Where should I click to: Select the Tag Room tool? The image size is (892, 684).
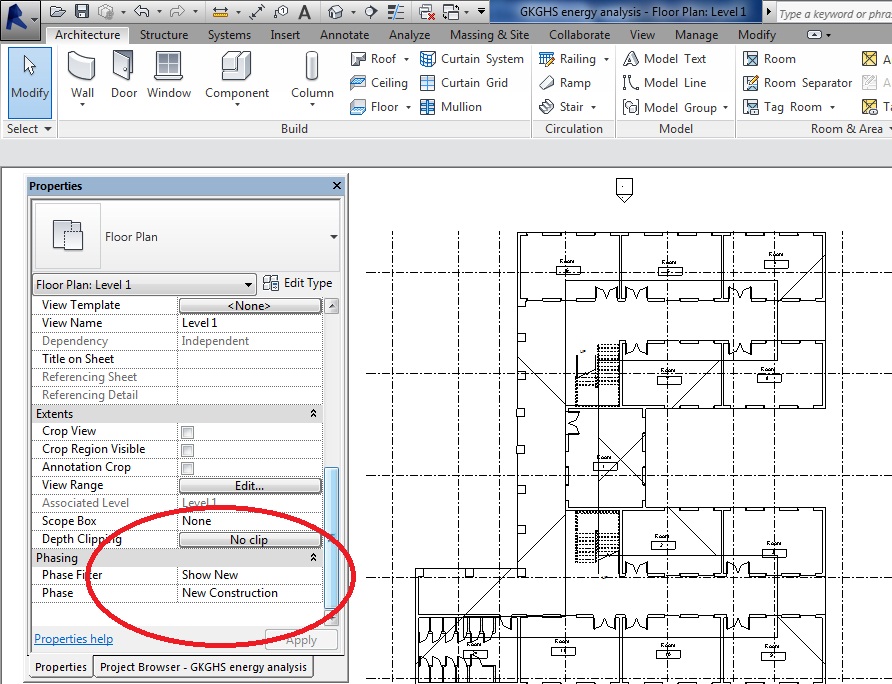[x=782, y=107]
